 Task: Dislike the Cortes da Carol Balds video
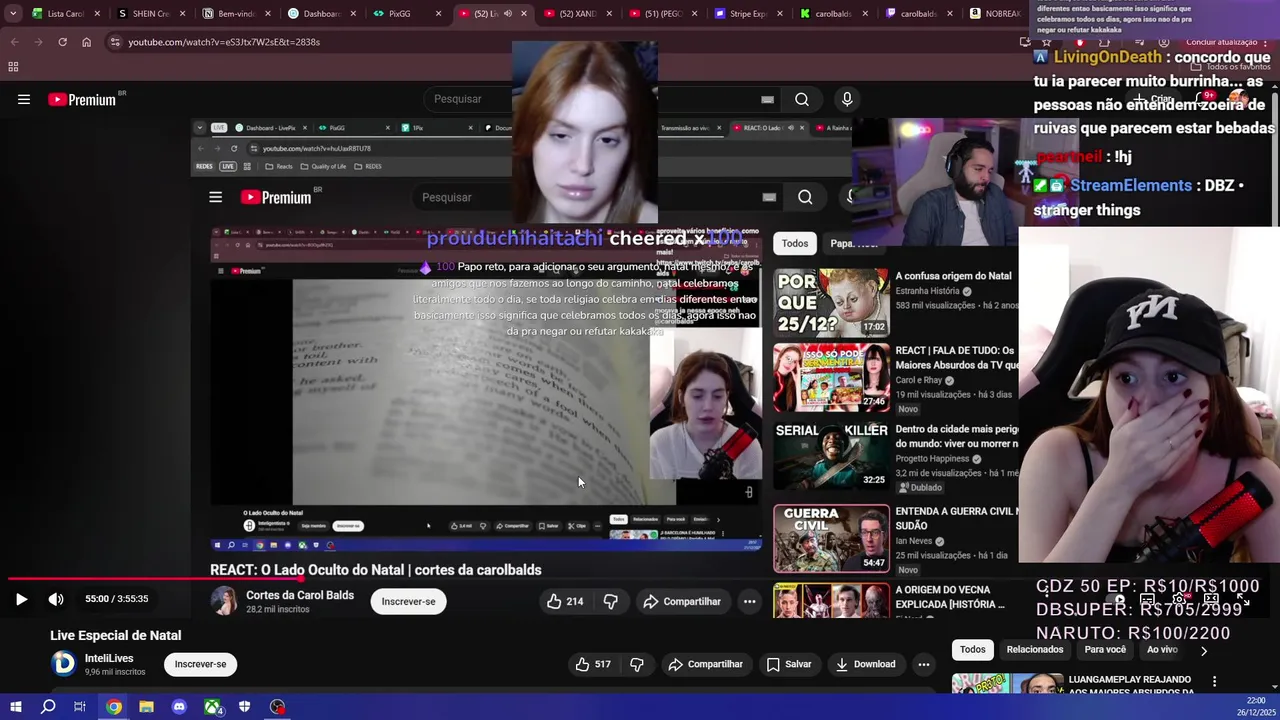point(610,601)
